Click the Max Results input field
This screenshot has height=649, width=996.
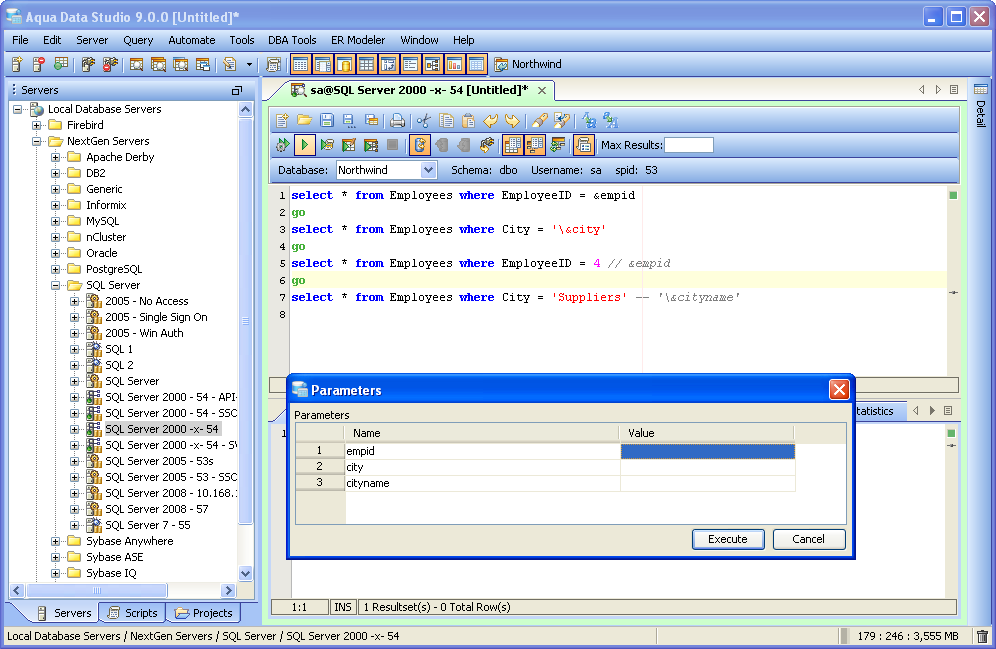[689, 145]
